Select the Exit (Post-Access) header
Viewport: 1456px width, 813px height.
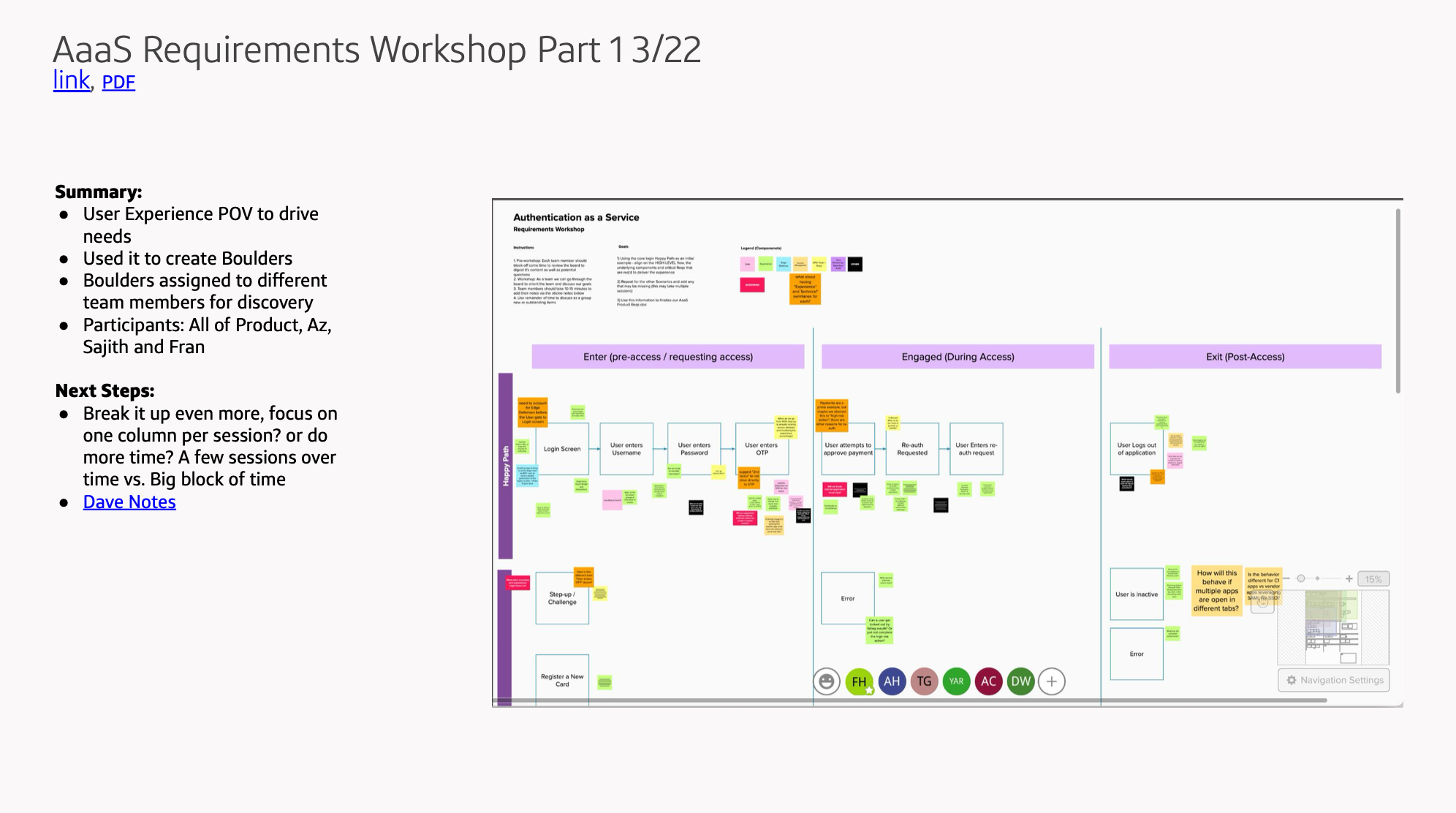(x=1245, y=357)
